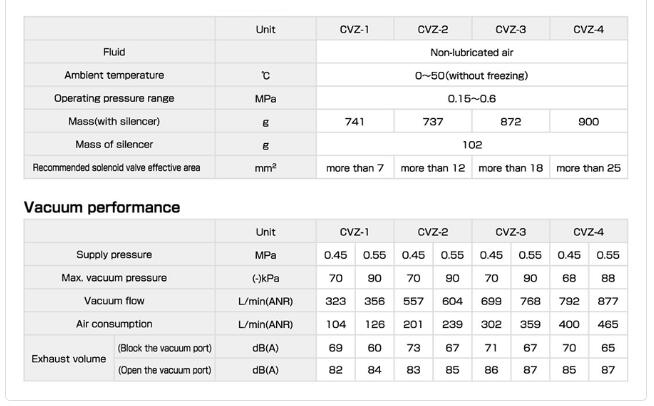Select the "(Open the vacuum port)" label
654x406 pixels.
(x=165, y=370)
